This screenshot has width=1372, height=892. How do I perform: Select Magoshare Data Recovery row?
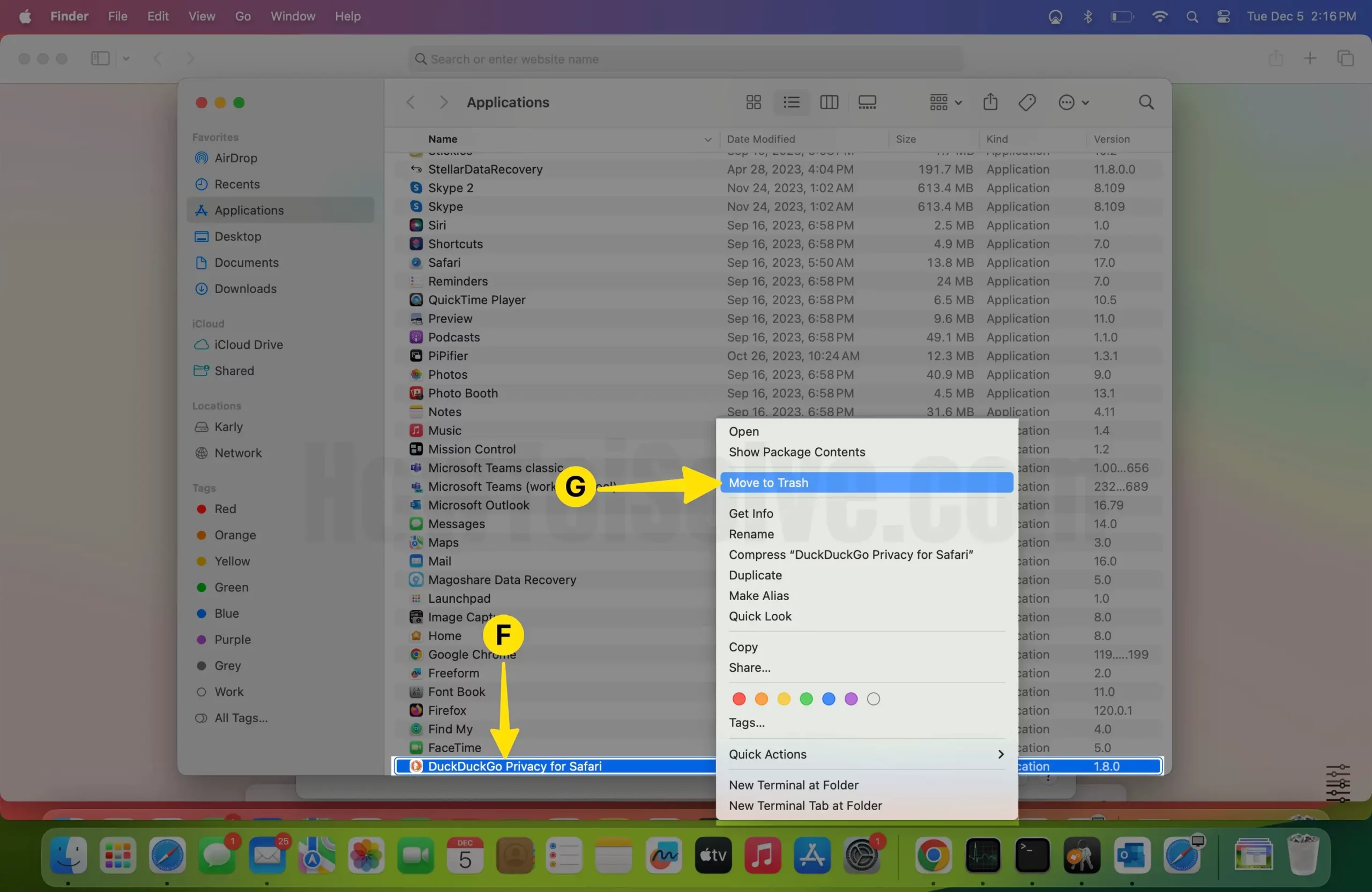554,580
